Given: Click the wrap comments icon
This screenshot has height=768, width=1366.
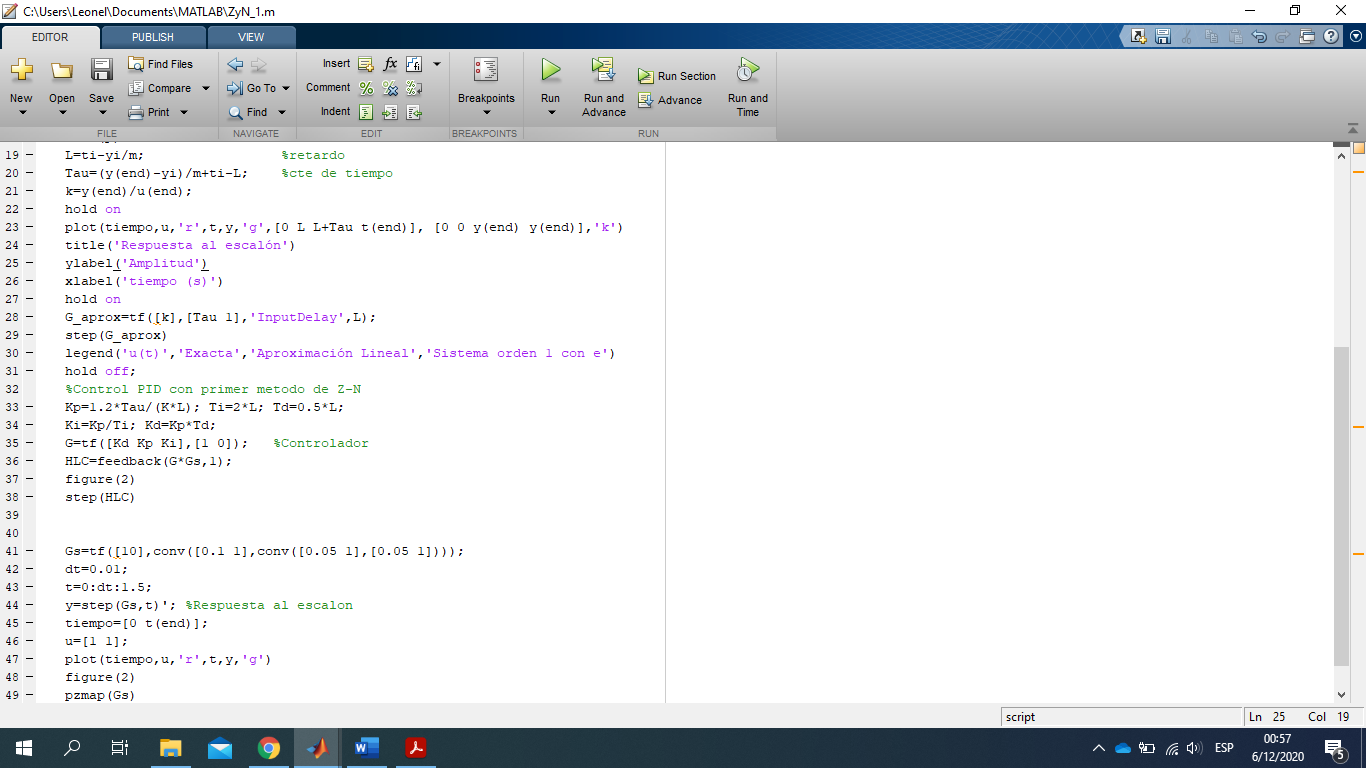Looking at the screenshot, I should click(x=414, y=88).
